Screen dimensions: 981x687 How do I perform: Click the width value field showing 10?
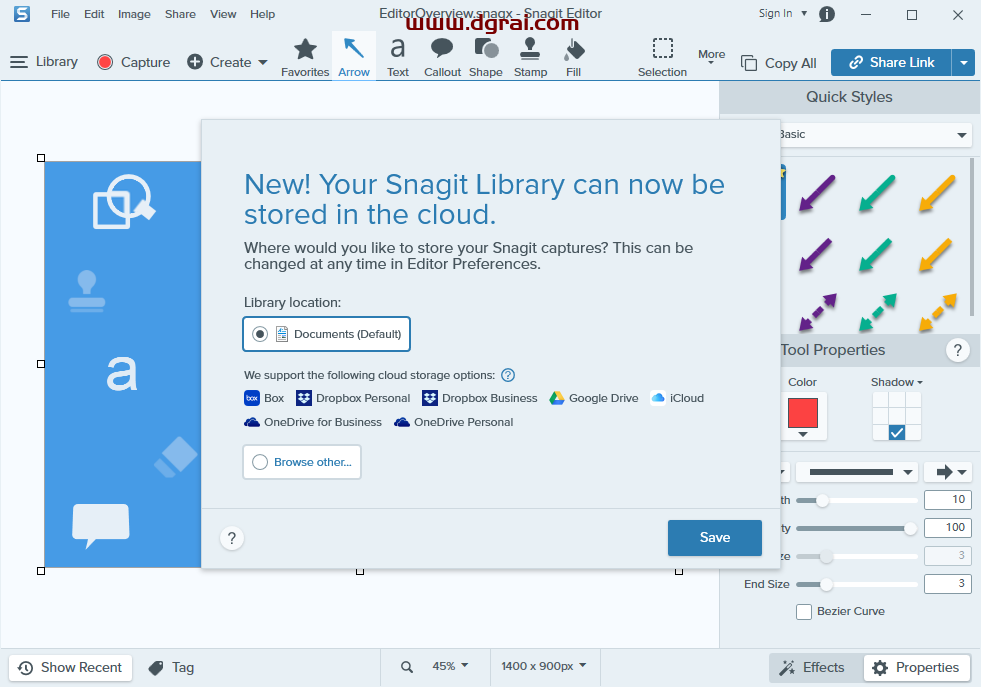pyautogui.click(x=947, y=499)
